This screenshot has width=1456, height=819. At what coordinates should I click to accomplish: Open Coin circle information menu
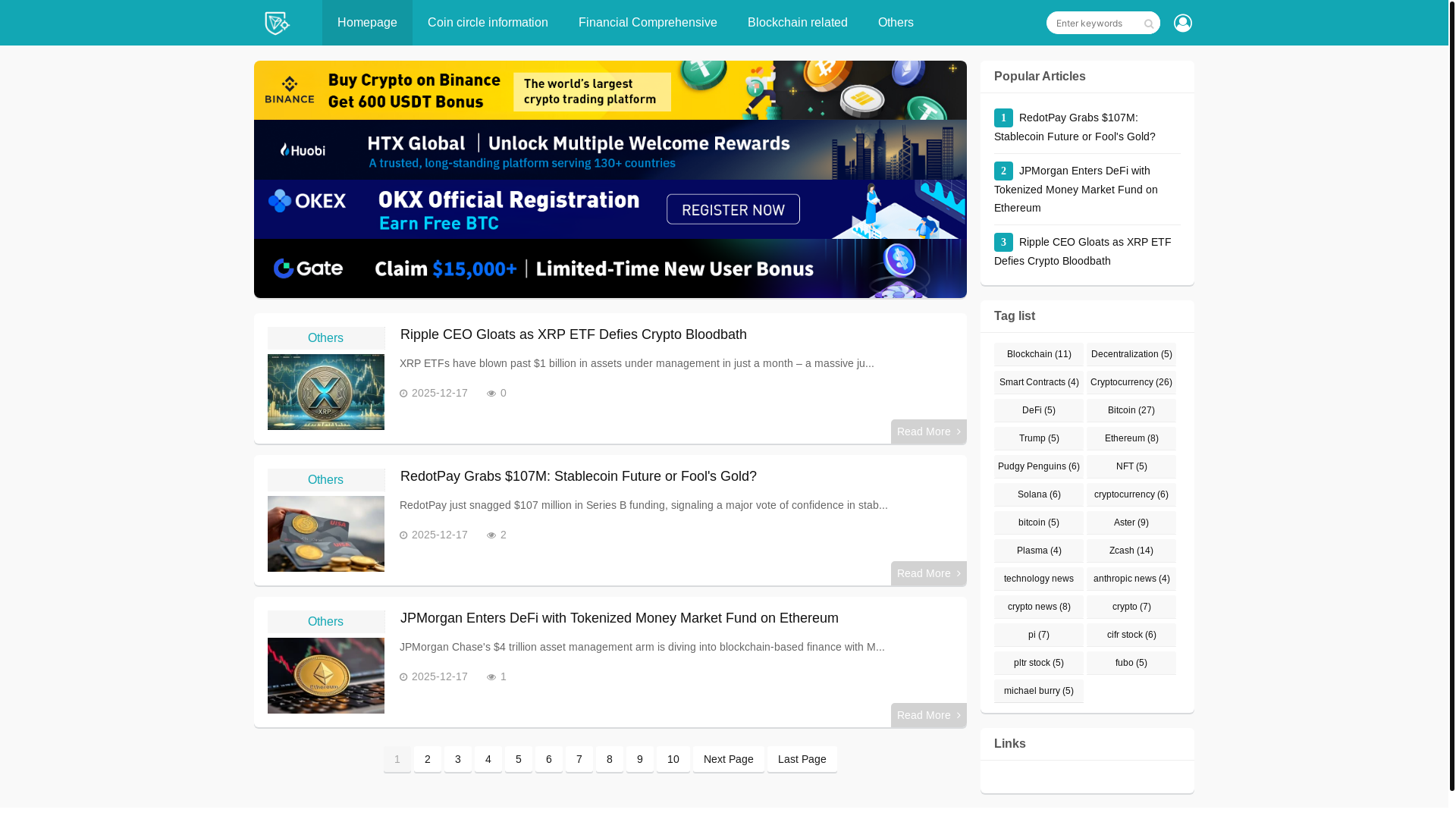[488, 23]
